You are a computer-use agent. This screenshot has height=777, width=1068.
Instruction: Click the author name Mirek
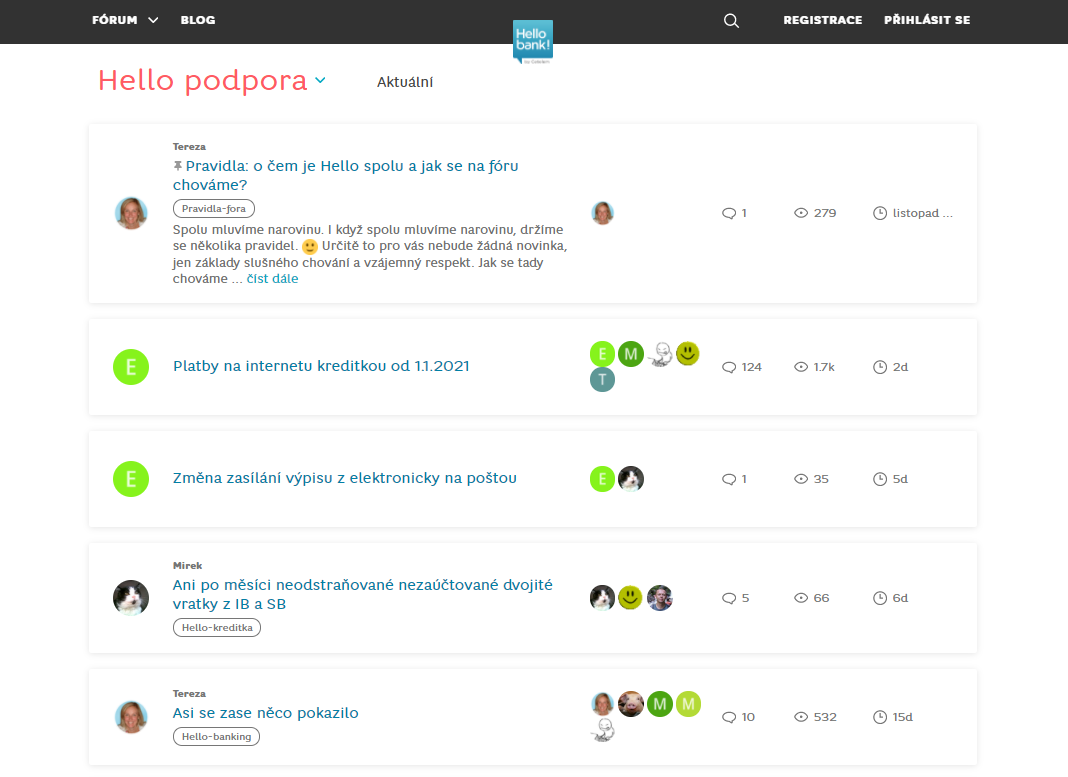click(x=187, y=565)
